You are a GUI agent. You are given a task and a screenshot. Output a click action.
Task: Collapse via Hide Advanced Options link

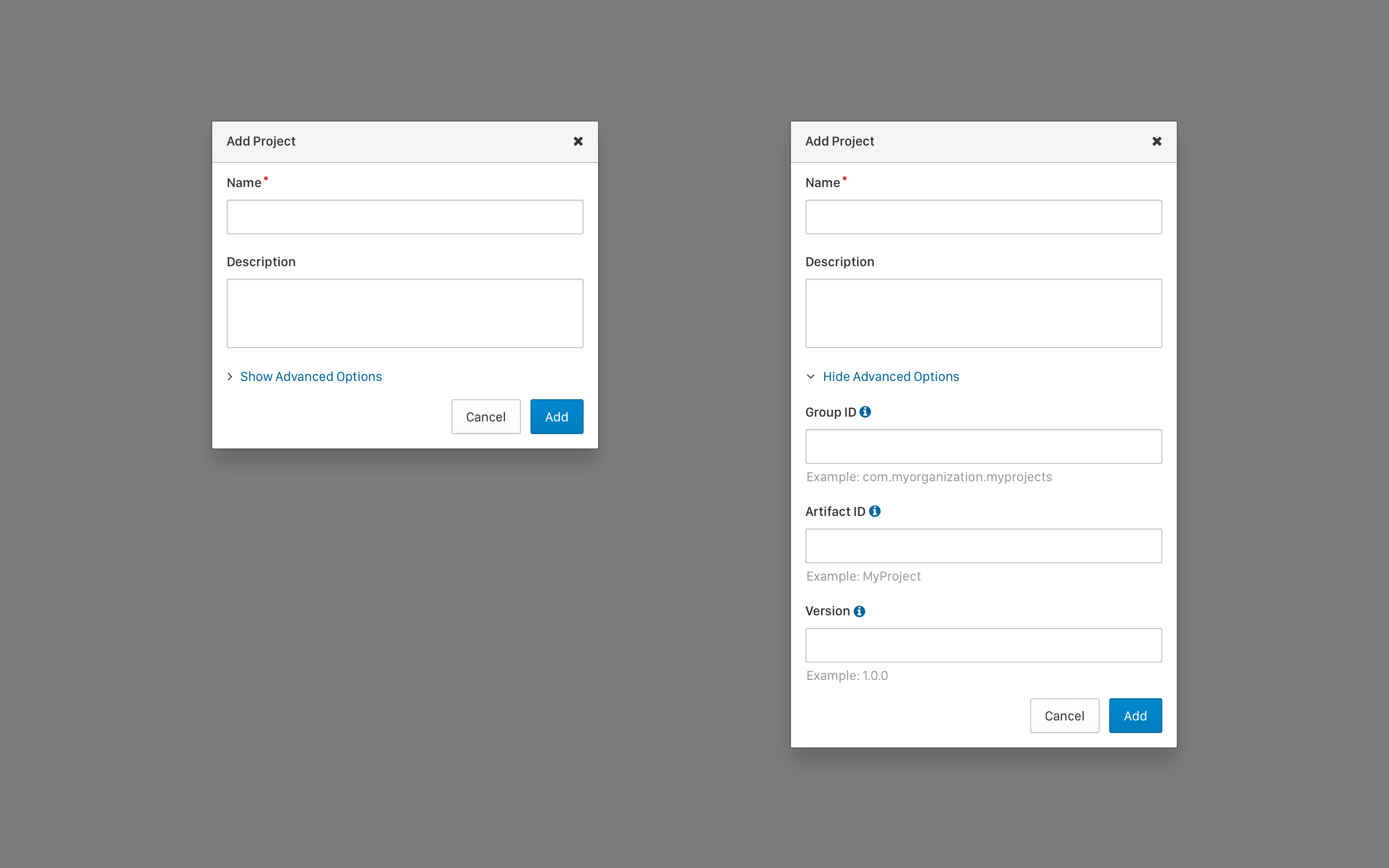coord(890,377)
